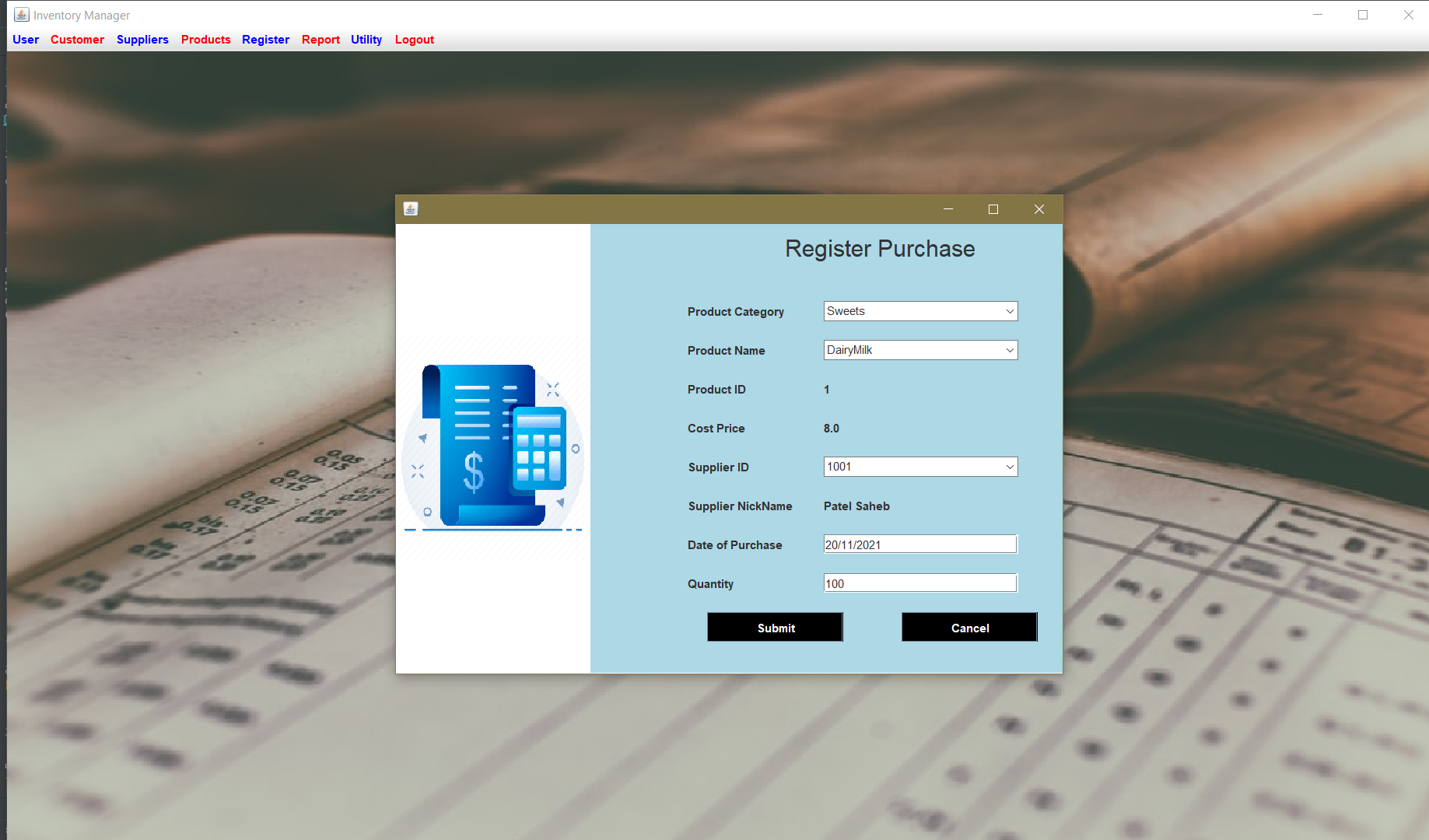Open the Suppliers menu
This screenshot has width=1429, height=840.
pos(142,39)
